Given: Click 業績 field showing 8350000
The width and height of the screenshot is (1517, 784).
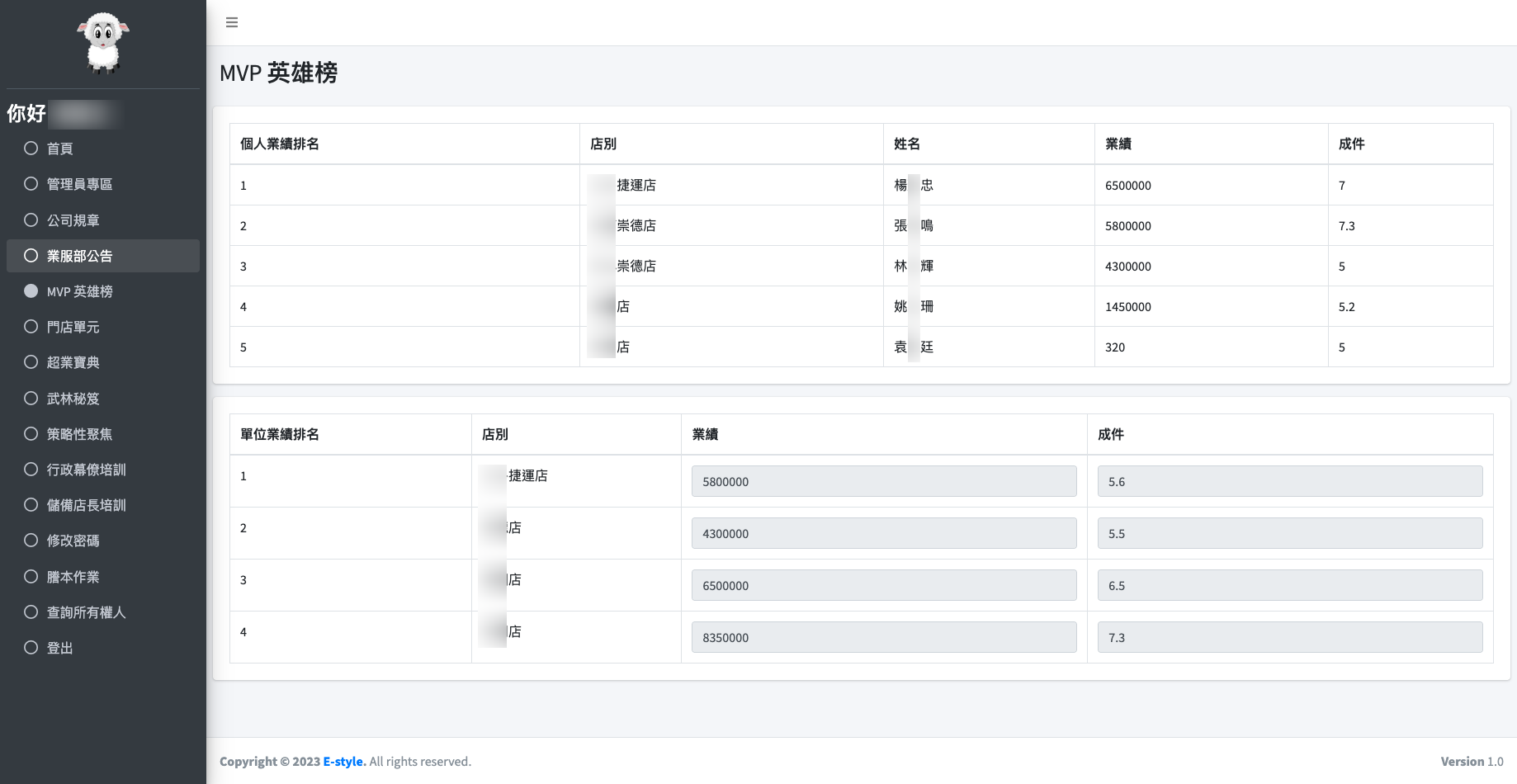Looking at the screenshot, I should (883, 638).
